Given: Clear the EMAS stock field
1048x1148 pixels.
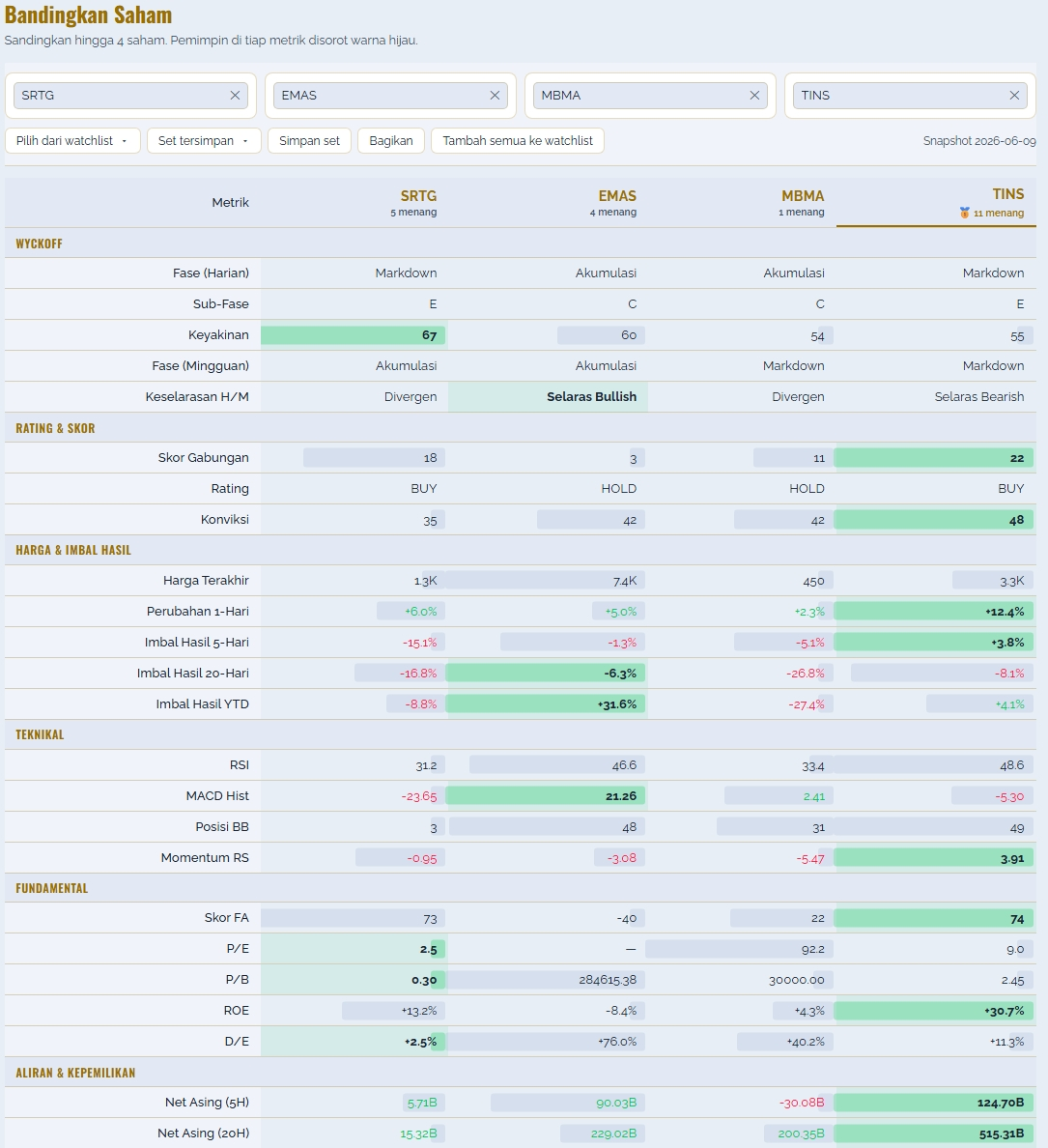Looking at the screenshot, I should [495, 95].
